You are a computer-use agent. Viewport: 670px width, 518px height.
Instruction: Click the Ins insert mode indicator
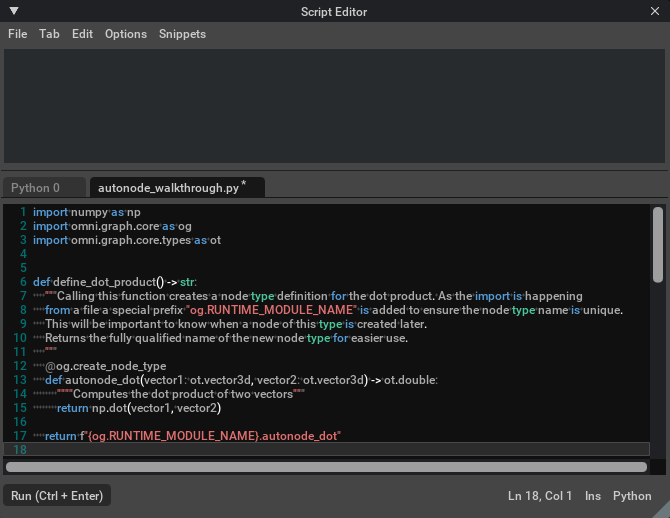[x=592, y=496]
